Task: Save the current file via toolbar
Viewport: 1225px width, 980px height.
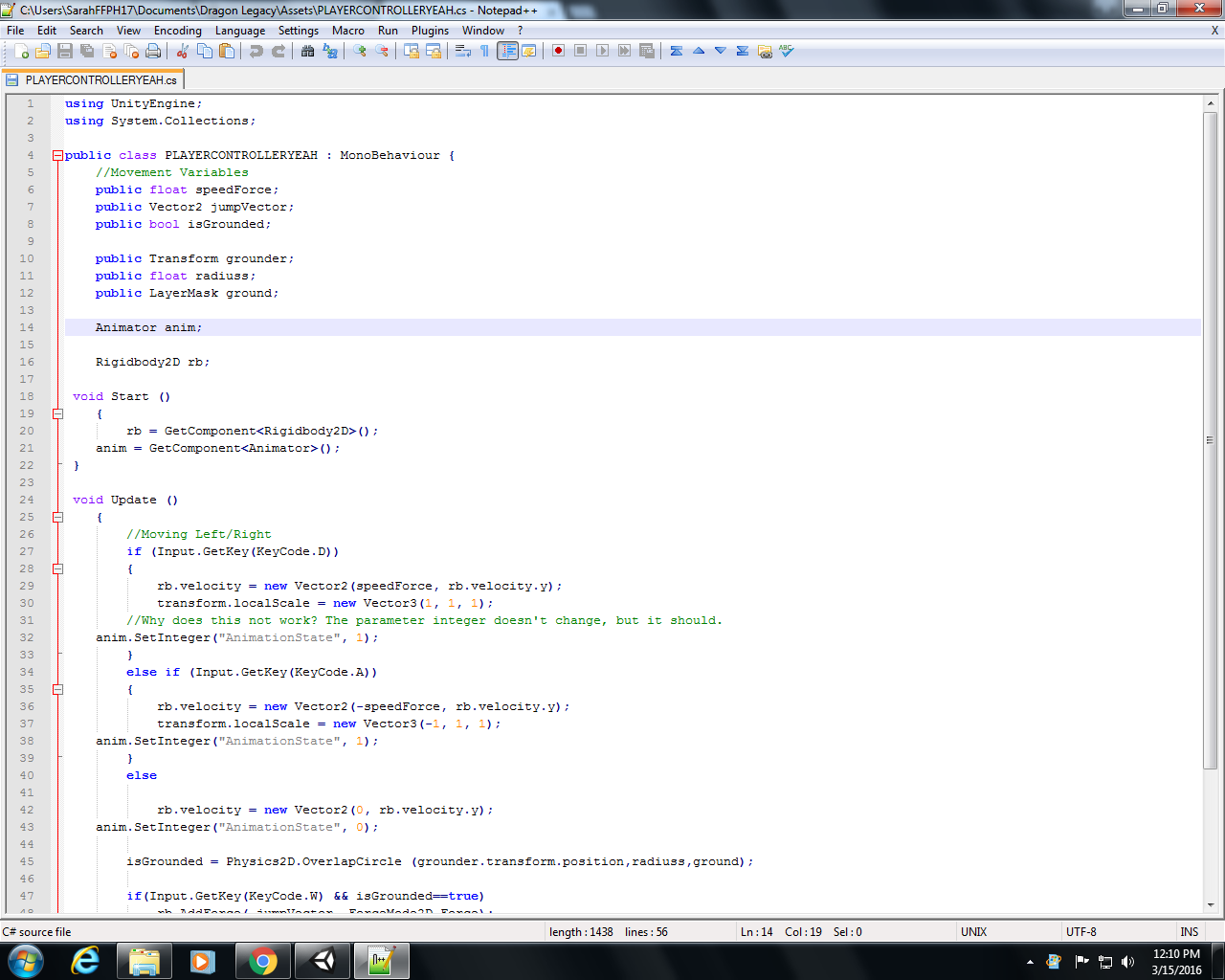Action: (65, 51)
